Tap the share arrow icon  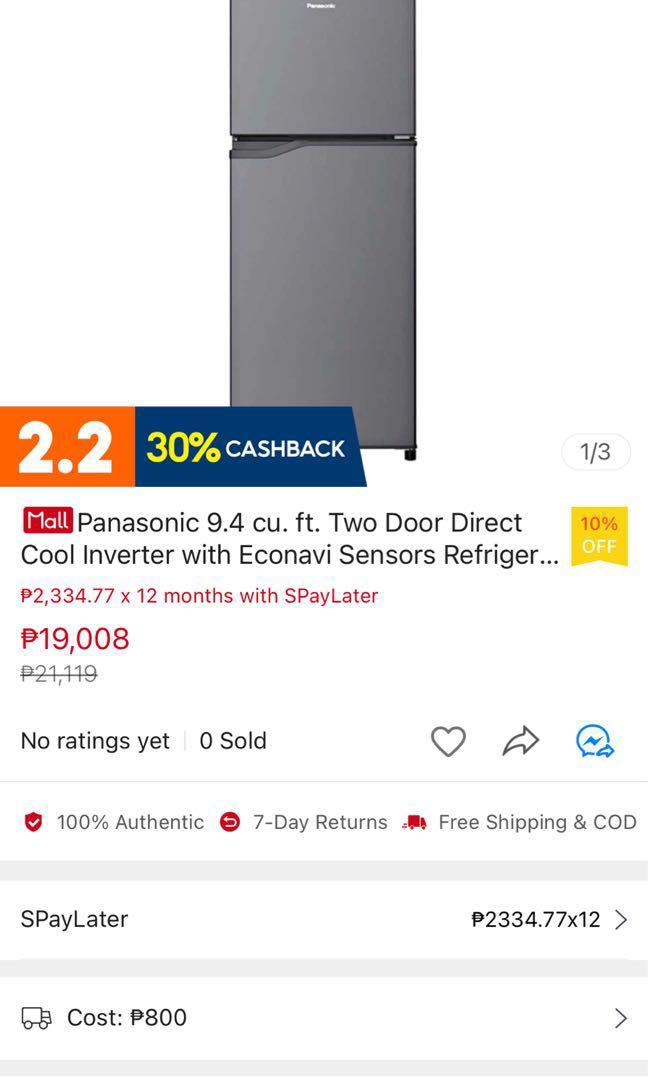(x=521, y=741)
